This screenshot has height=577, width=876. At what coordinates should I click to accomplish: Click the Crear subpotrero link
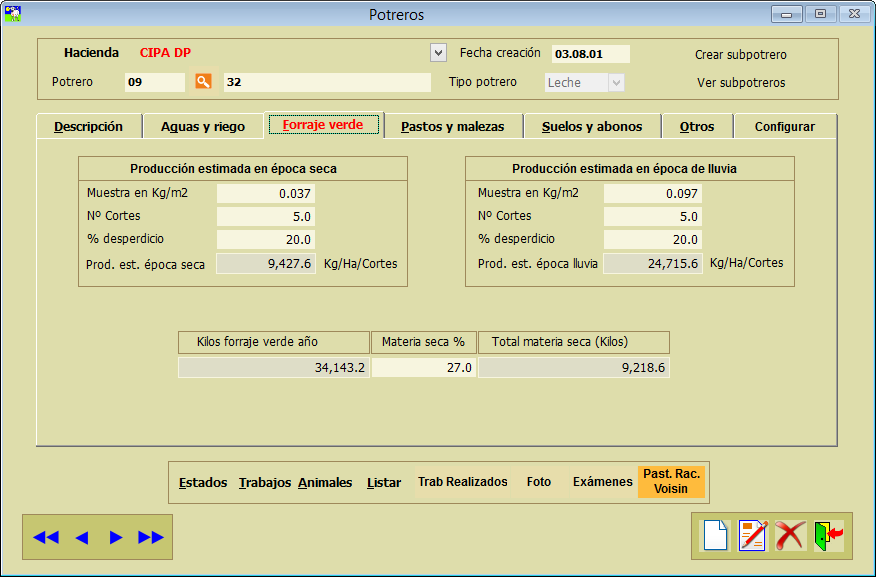tap(741, 55)
